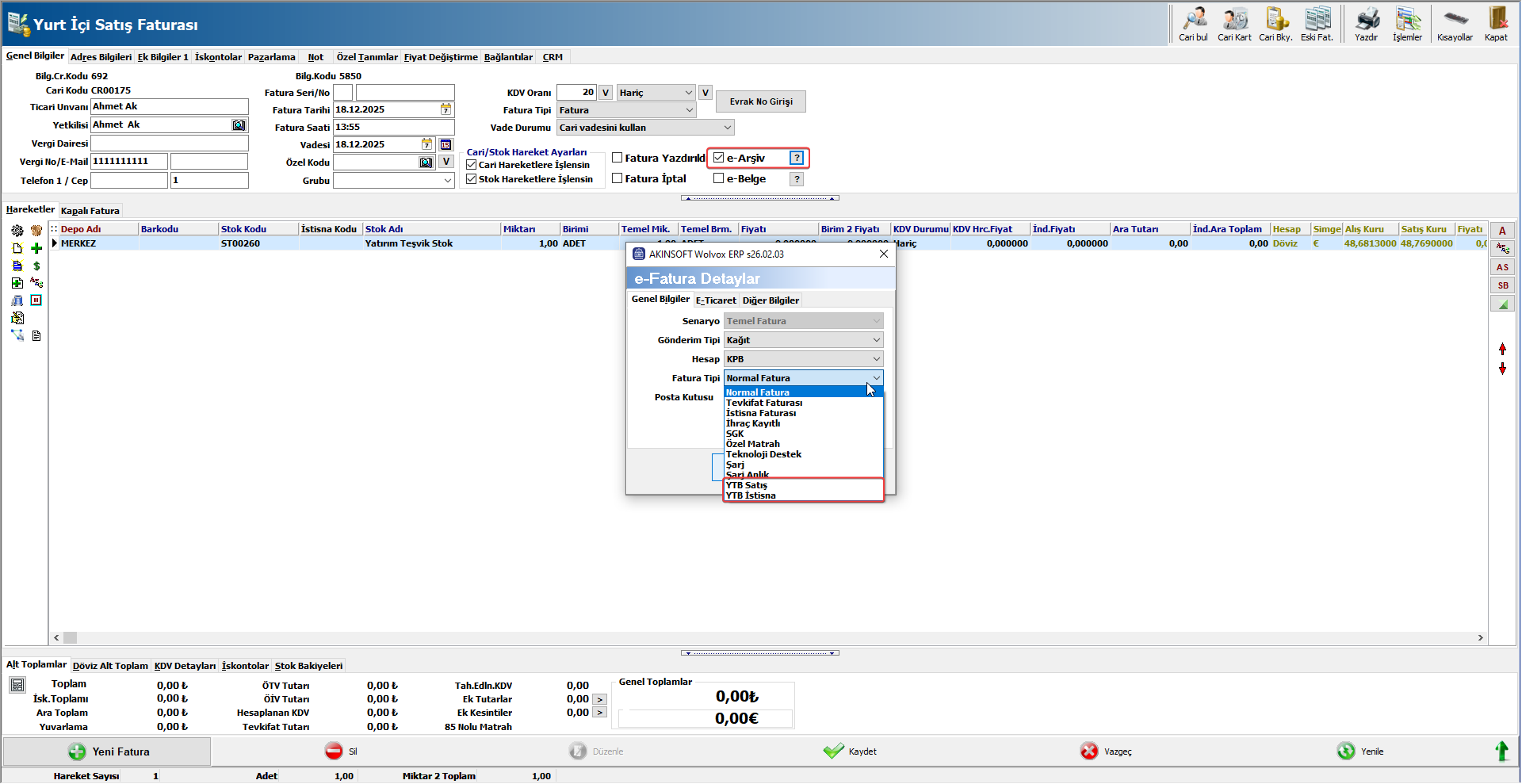
Task: Click the Yazdır printer icon
Action: click(x=1366, y=20)
